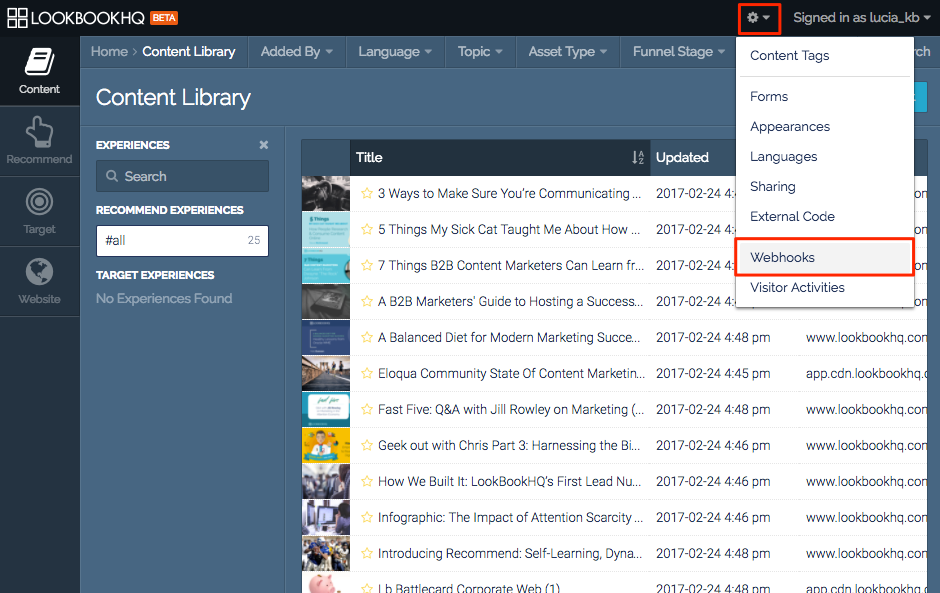Open 'Infographic: The Impact of Attention Scarcity' title
The height and width of the screenshot is (593, 940).
[x=510, y=517]
